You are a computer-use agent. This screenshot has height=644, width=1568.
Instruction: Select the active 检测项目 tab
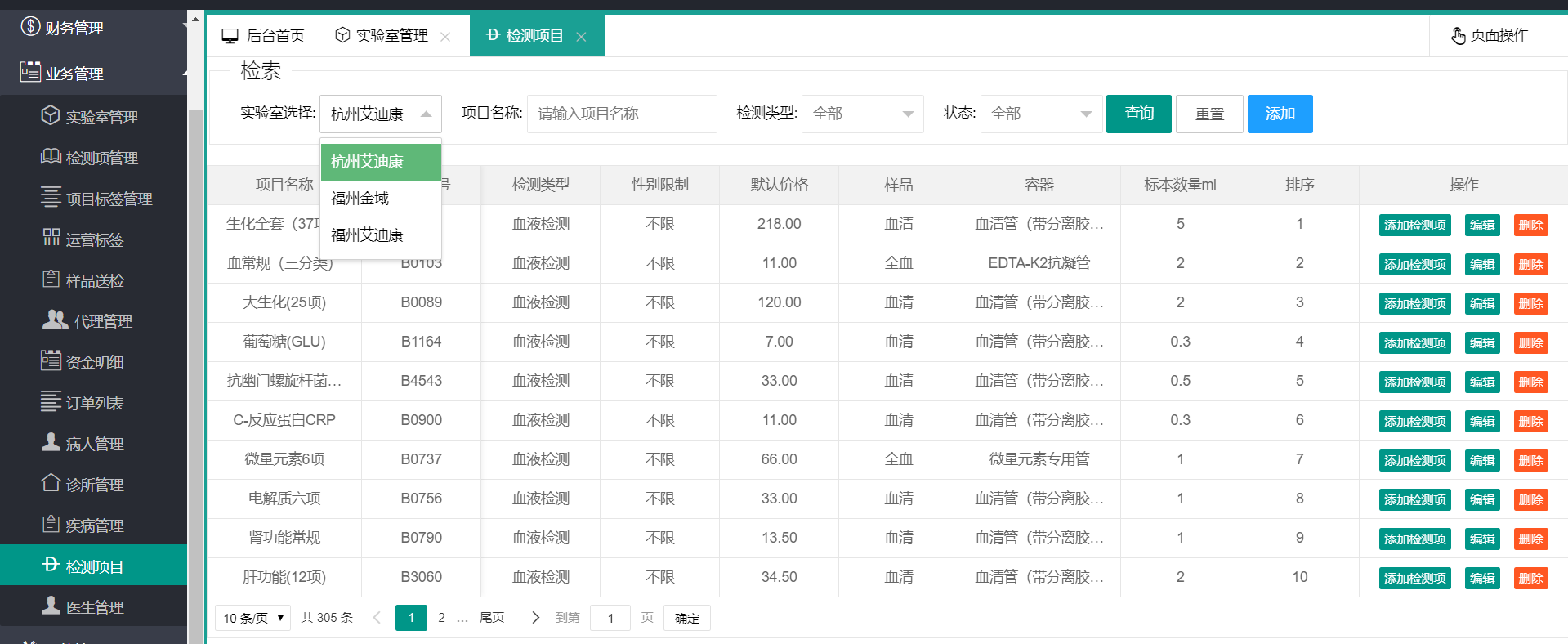(x=537, y=36)
